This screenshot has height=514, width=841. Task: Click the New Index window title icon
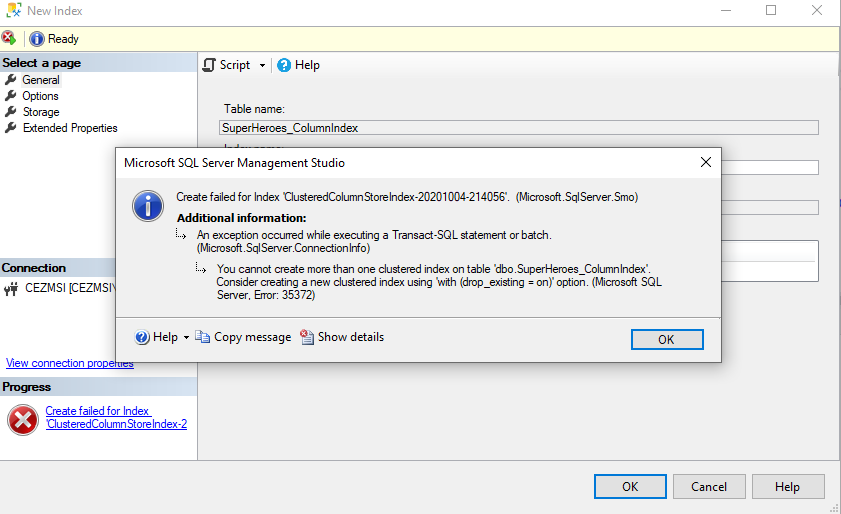(14, 10)
